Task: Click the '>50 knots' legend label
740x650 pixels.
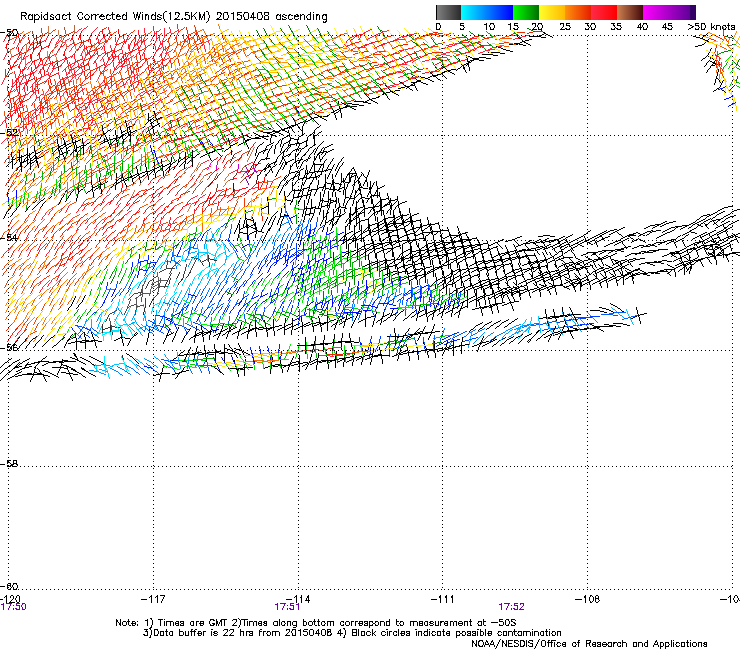Action: 712,27
